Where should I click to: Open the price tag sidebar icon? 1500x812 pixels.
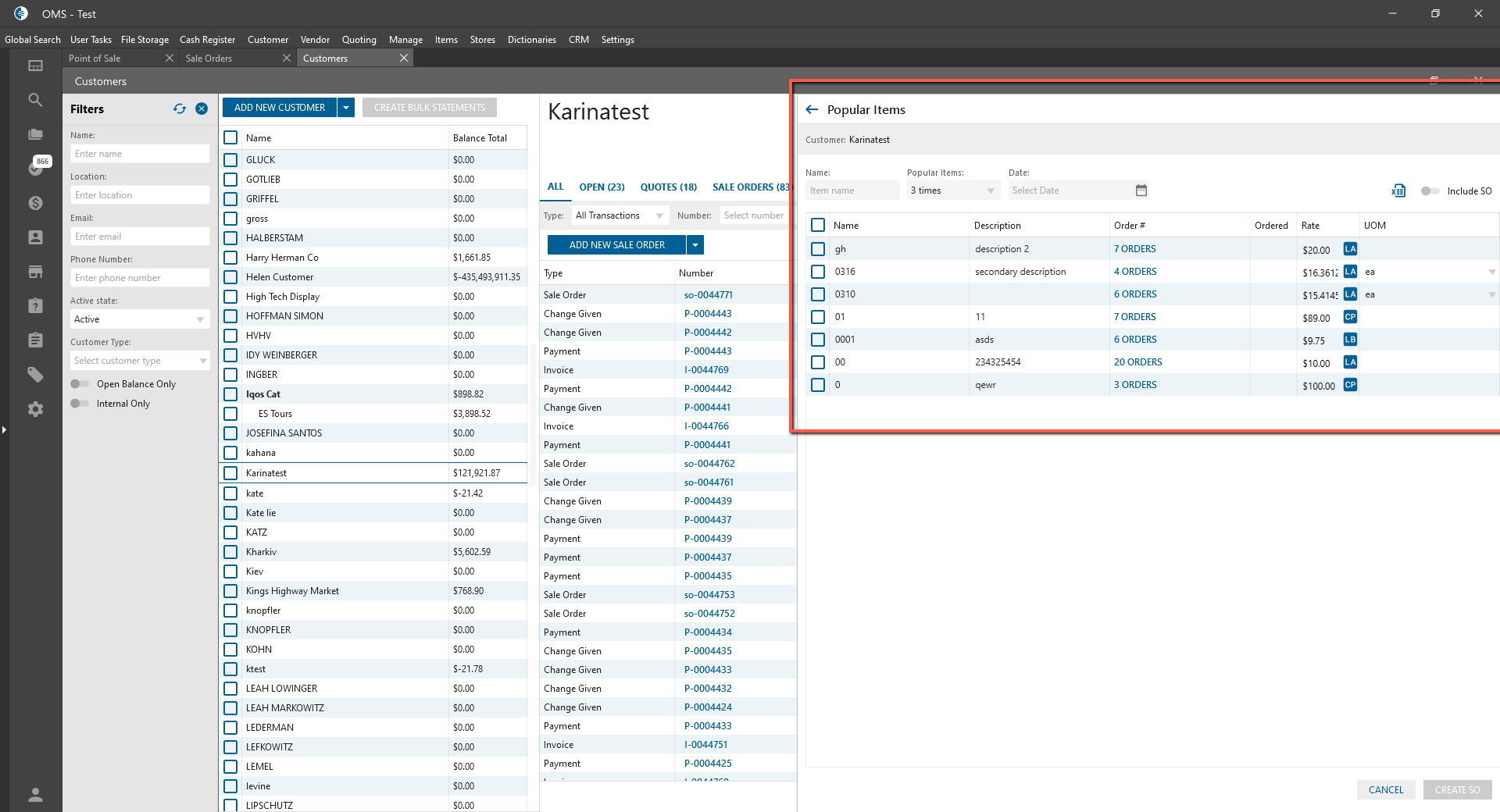[x=35, y=375]
